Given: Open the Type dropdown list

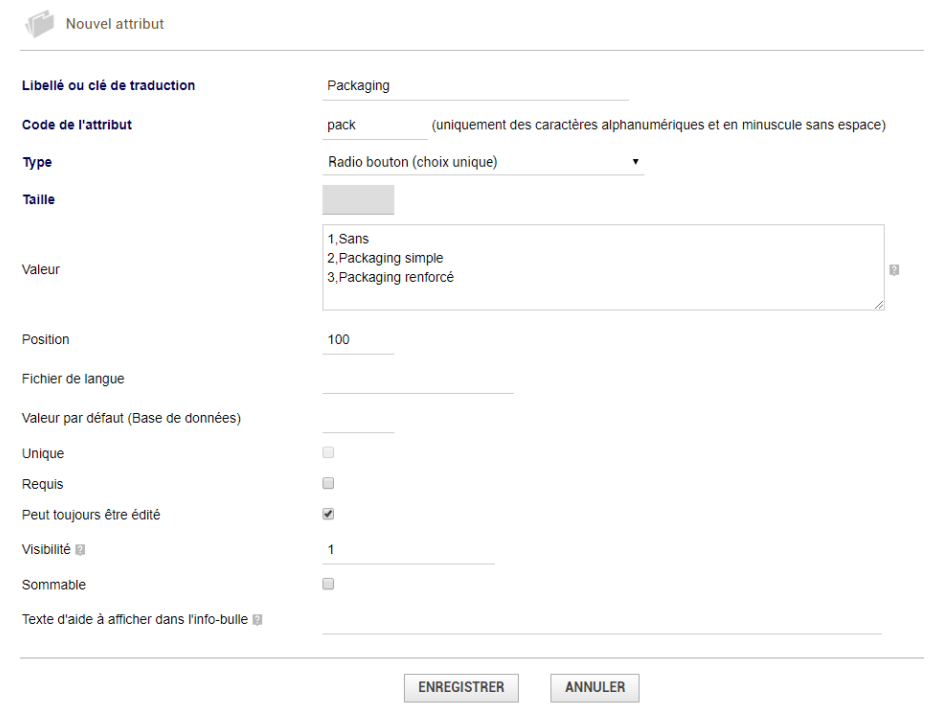Looking at the screenshot, I should pos(483,162).
